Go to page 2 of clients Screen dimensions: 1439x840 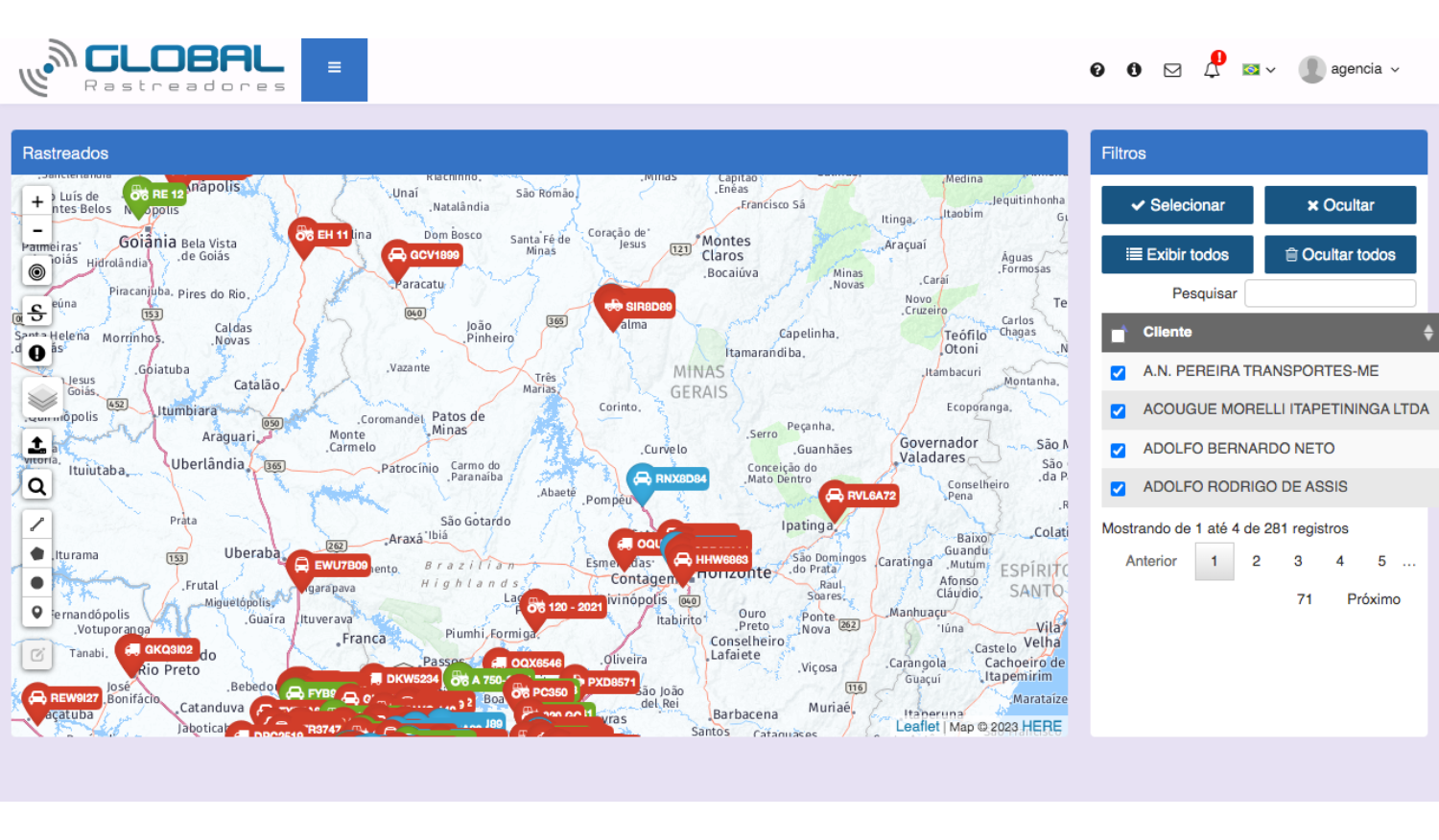click(1256, 561)
